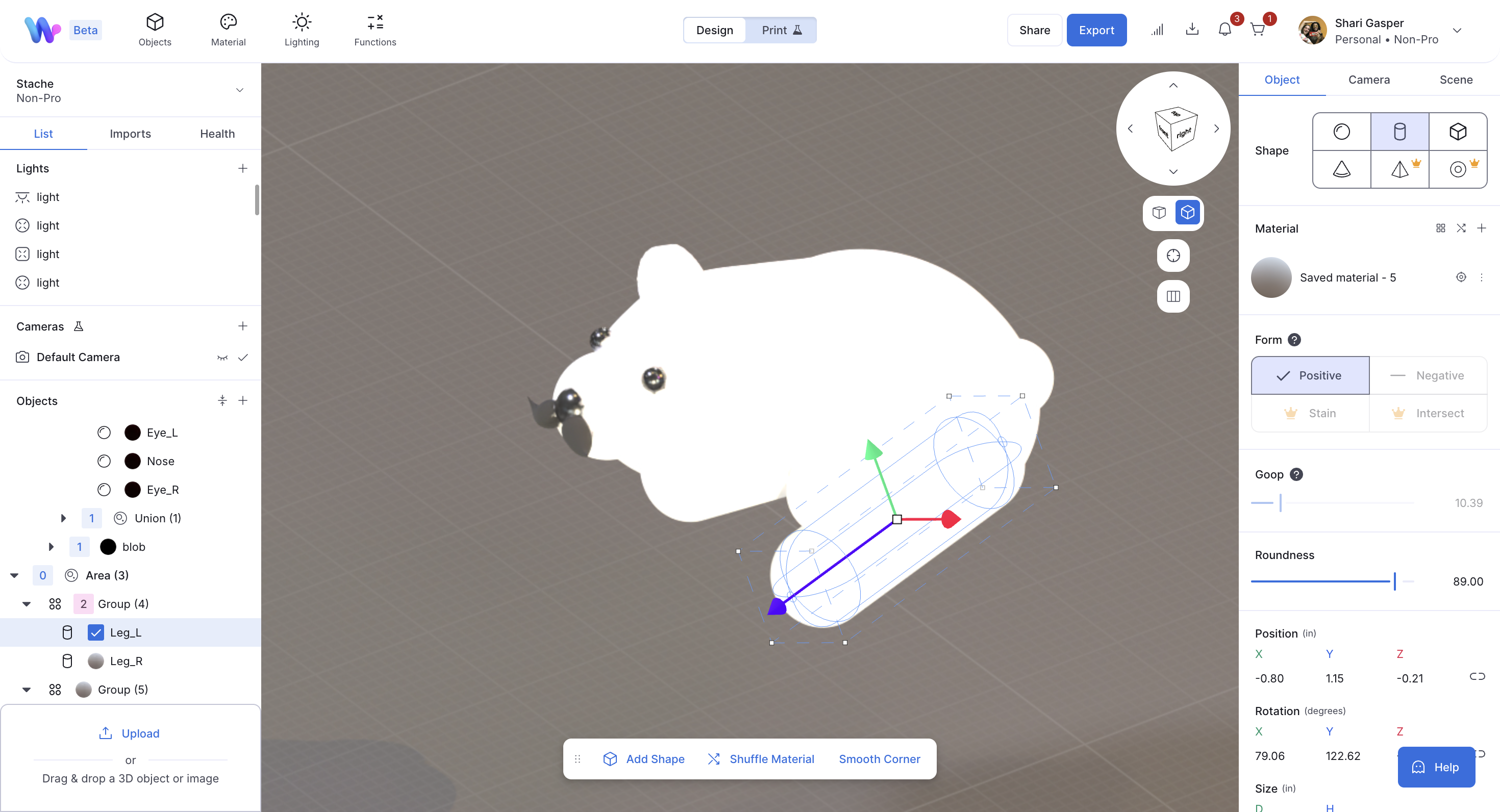Open Lighting settings from the toolbar
The image size is (1500, 812).
(x=302, y=29)
